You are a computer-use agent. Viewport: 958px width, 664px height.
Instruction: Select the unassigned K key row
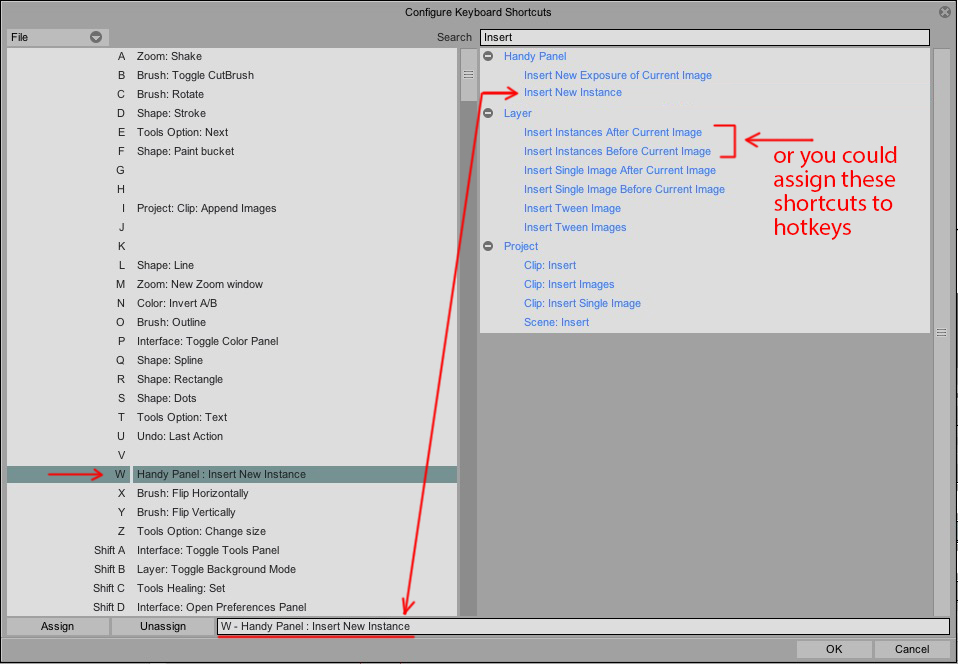pyautogui.click(x=232, y=246)
